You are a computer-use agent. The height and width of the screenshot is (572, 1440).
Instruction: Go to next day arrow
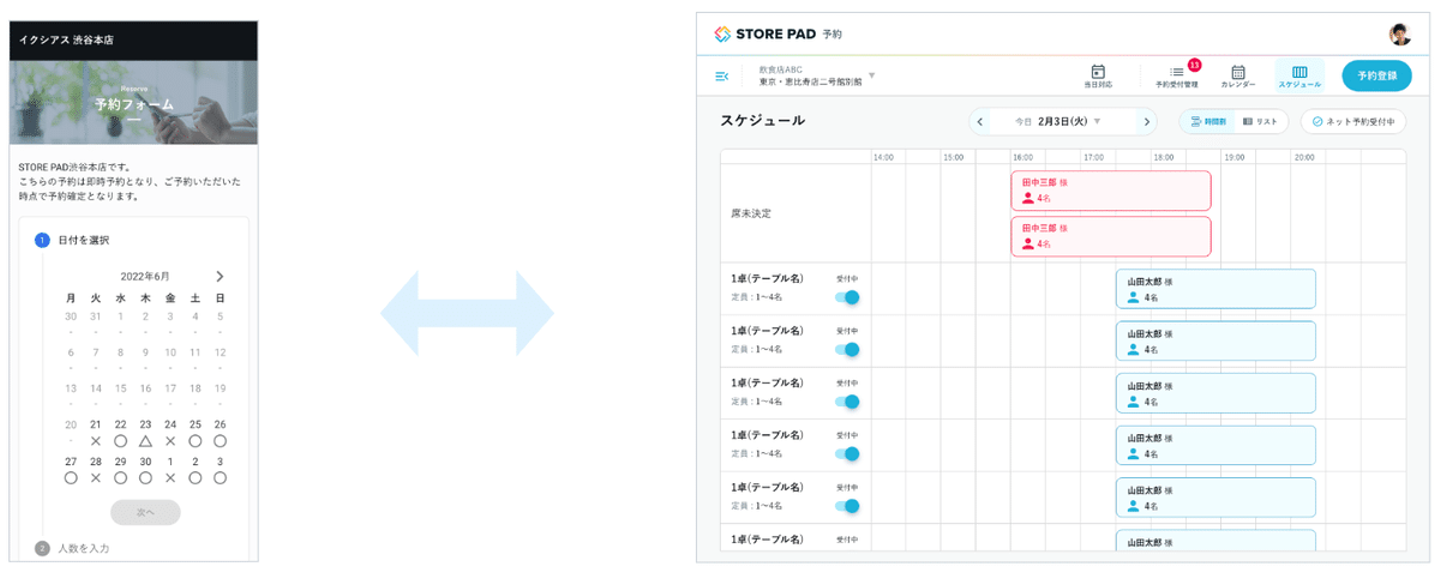click(x=1146, y=122)
